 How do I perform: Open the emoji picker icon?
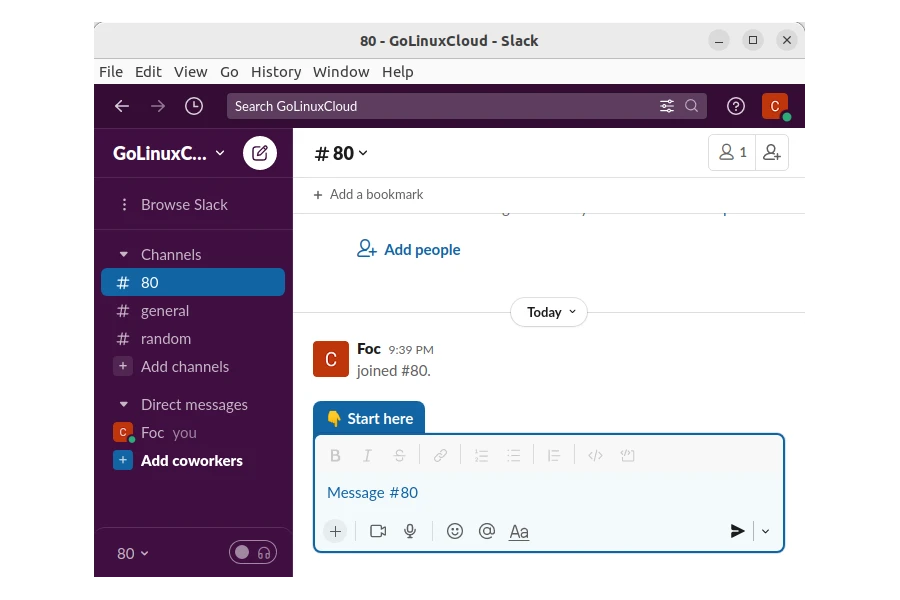click(x=455, y=531)
